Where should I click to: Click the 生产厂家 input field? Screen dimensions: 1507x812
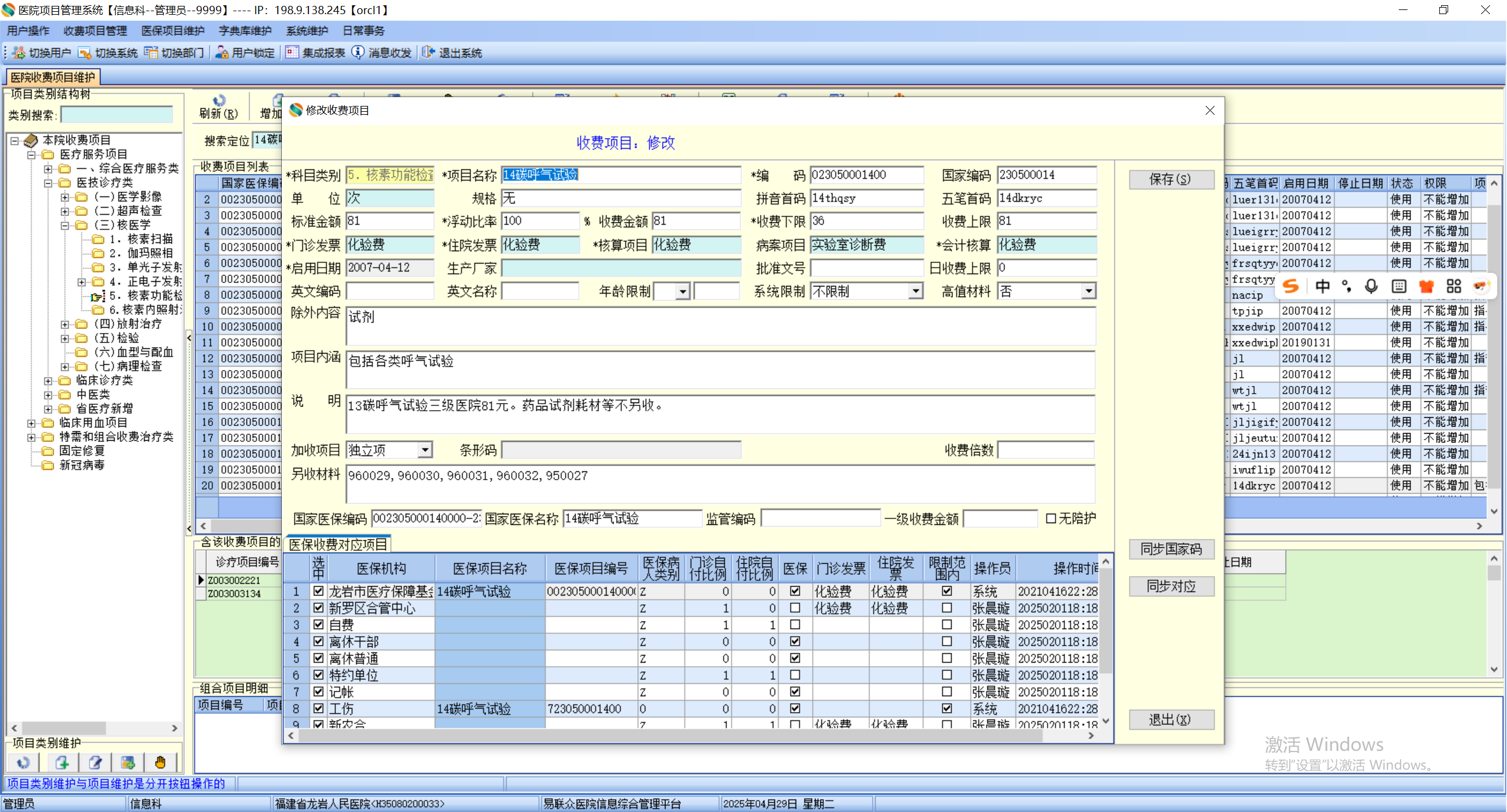click(x=621, y=268)
